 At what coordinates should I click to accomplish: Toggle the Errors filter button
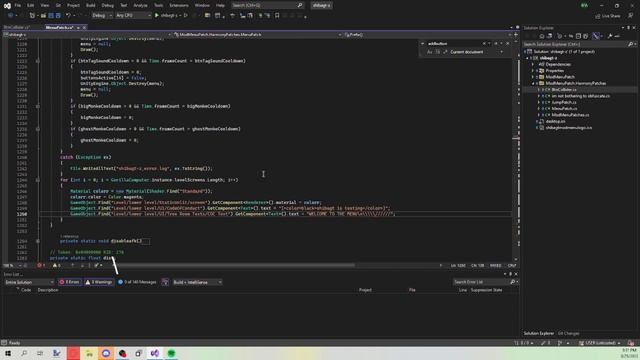coord(69,282)
